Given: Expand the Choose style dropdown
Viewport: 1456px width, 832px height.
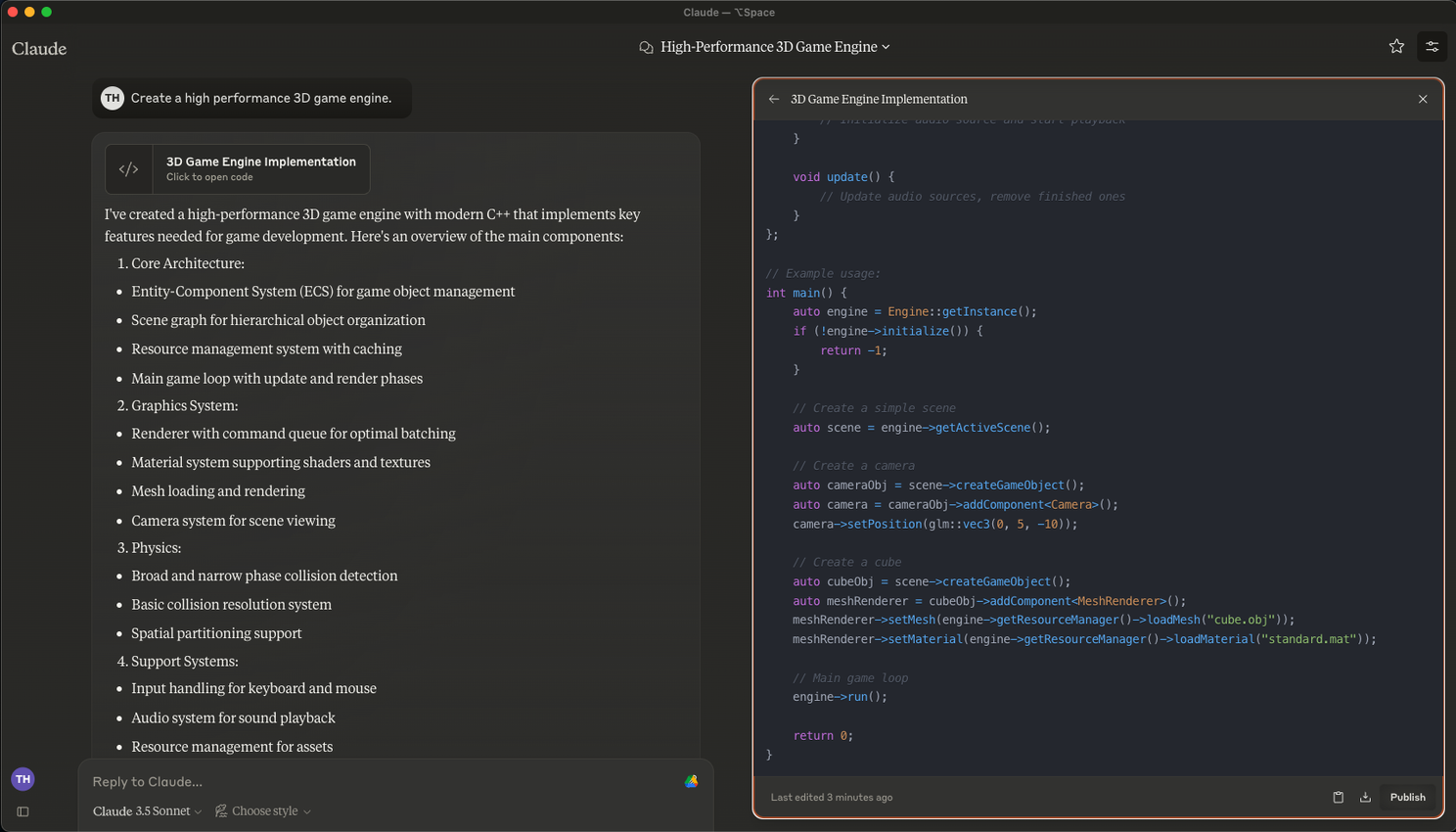Looking at the screenshot, I should (x=263, y=810).
